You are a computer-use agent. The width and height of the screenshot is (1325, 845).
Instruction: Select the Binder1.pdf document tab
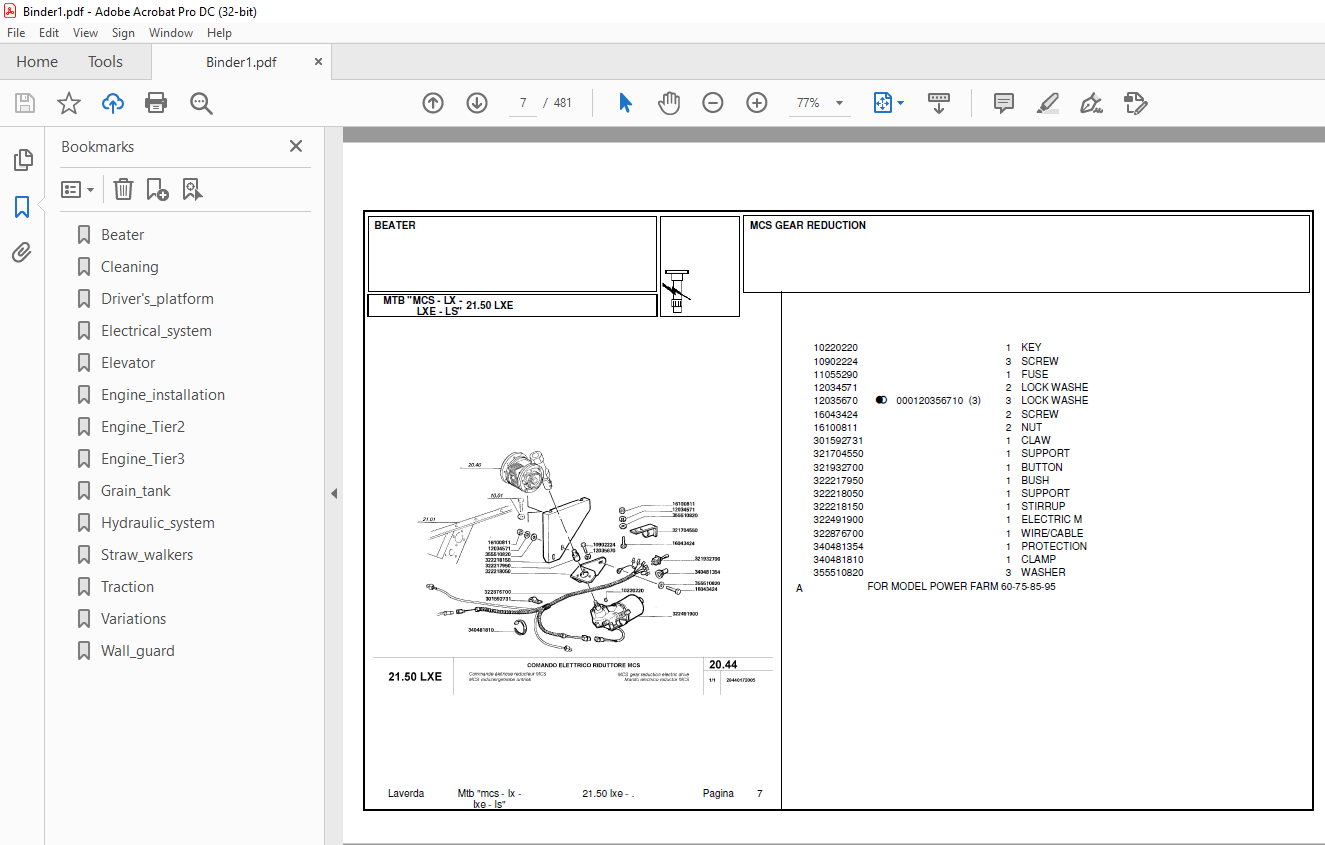pyautogui.click(x=241, y=62)
